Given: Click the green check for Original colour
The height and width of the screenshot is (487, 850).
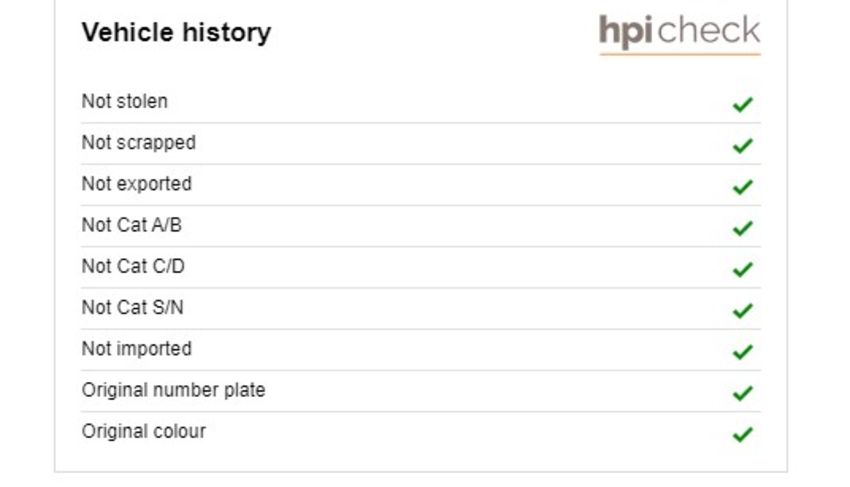Looking at the screenshot, I should pos(743,434).
